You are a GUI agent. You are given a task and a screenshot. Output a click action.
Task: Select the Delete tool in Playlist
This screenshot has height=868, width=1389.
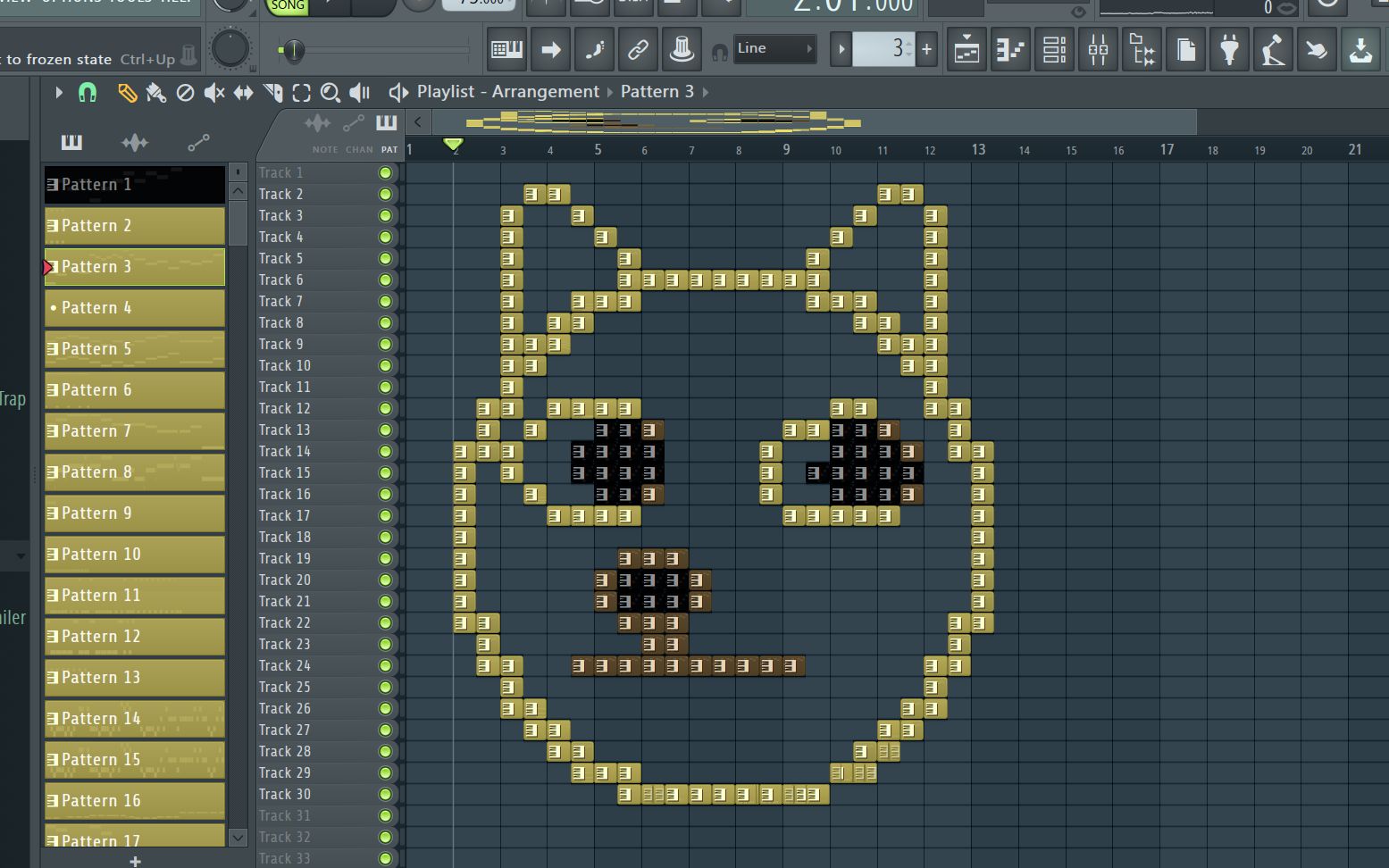185,92
